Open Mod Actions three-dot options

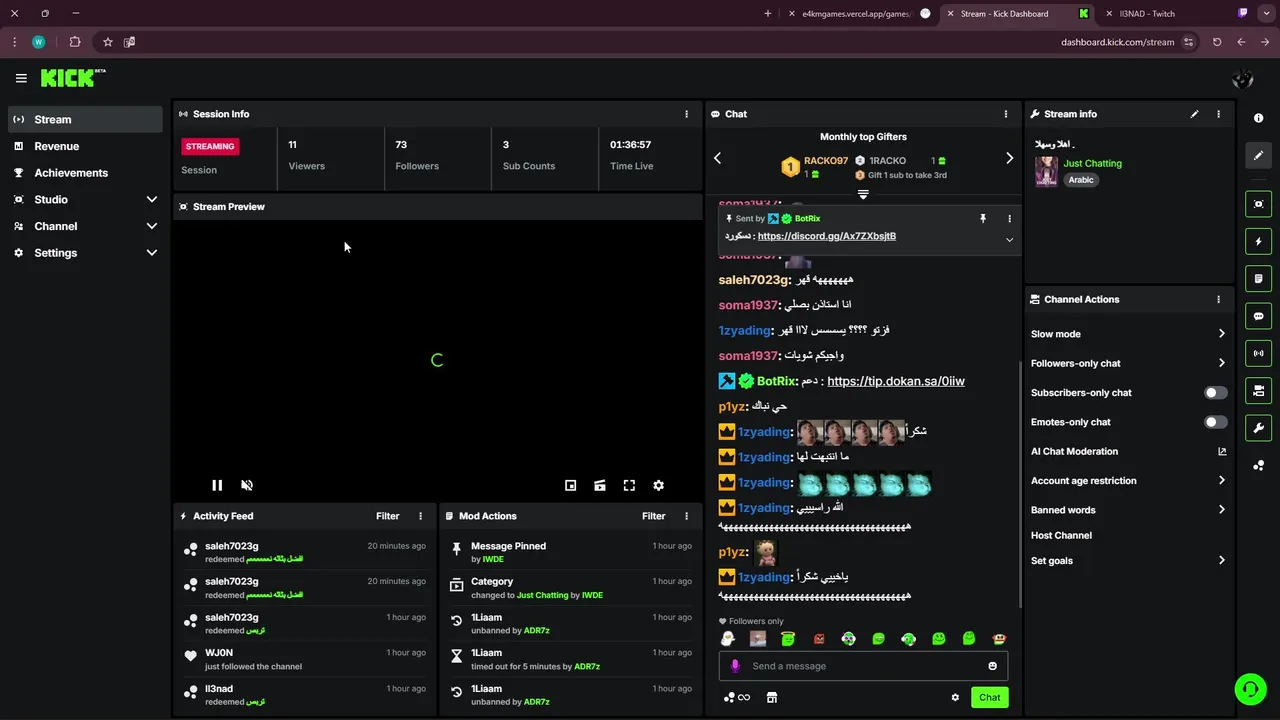coord(686,516)
